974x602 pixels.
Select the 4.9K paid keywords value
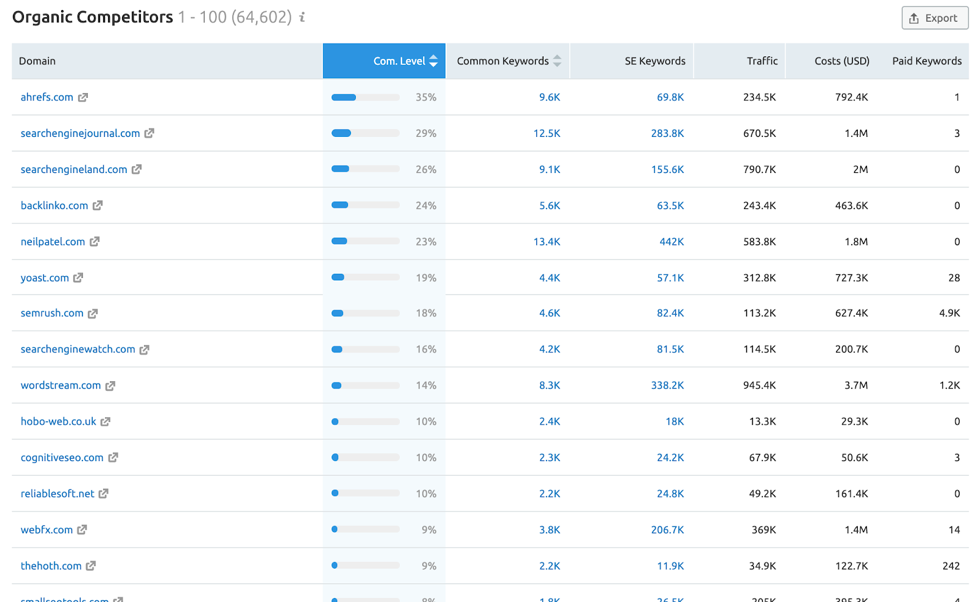click(x=949, y=313)
